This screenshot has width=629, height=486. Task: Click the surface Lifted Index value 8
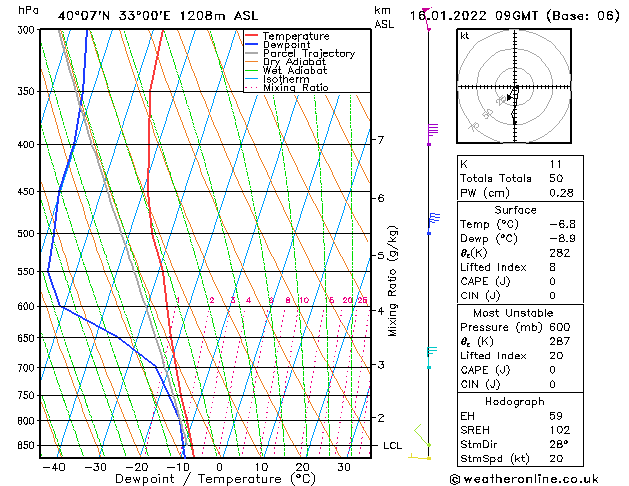(x=553, y=267)
